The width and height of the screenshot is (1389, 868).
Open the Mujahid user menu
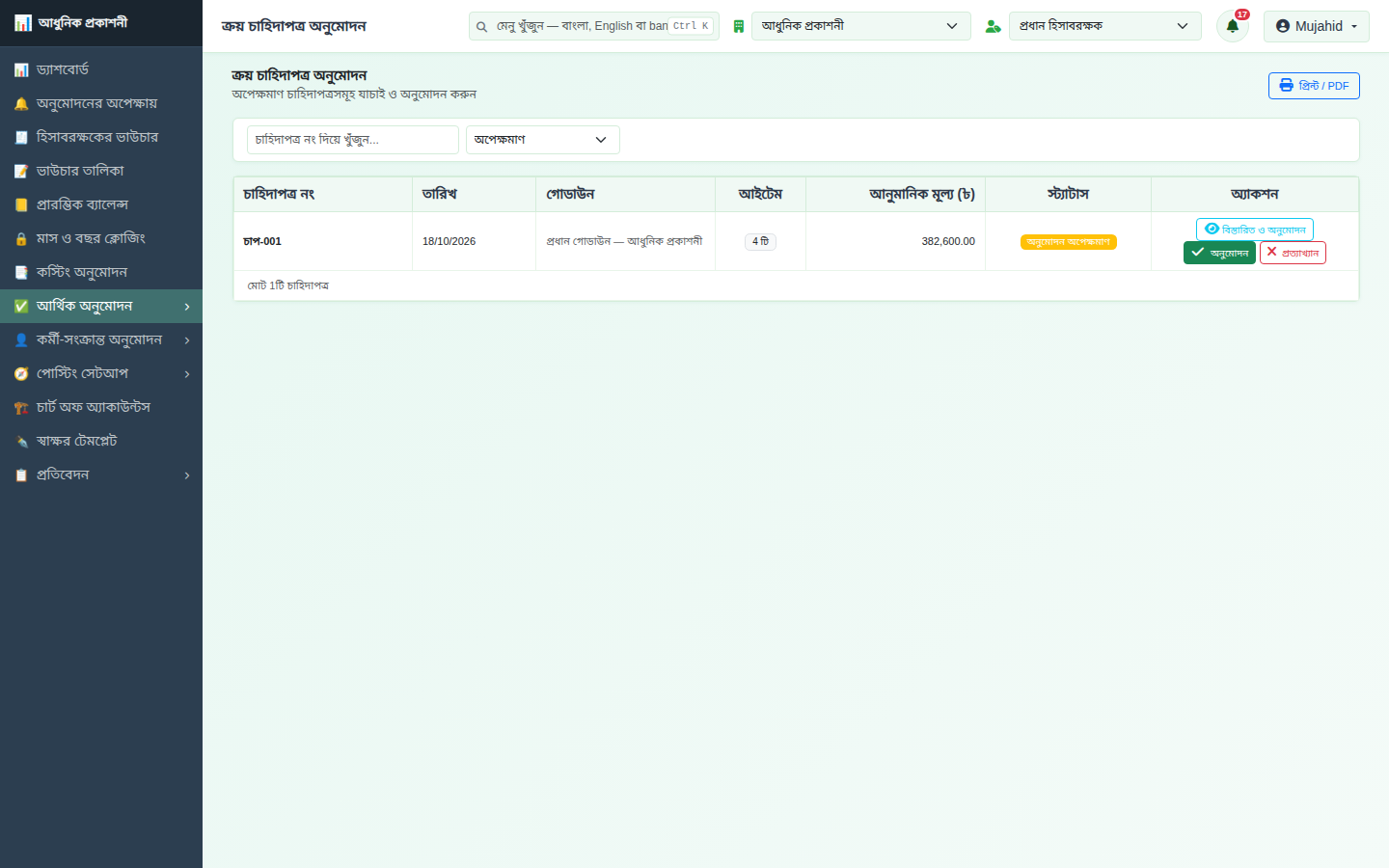click(1317, 26)
